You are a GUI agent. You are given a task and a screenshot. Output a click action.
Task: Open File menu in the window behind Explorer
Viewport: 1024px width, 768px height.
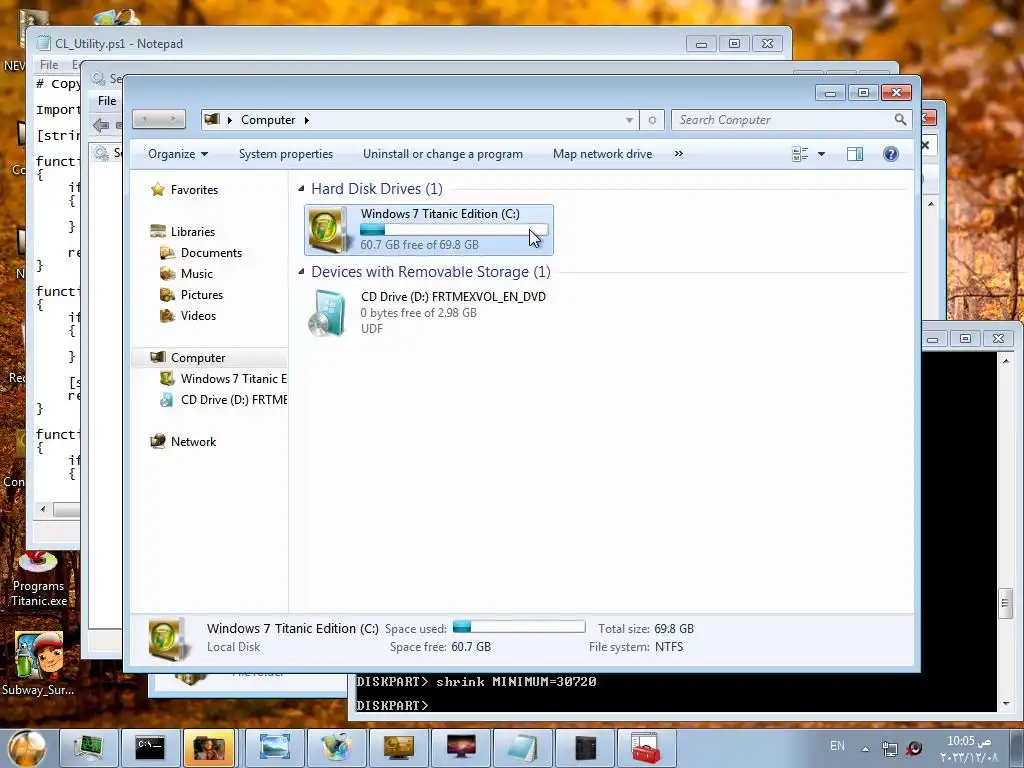(107, 101)
